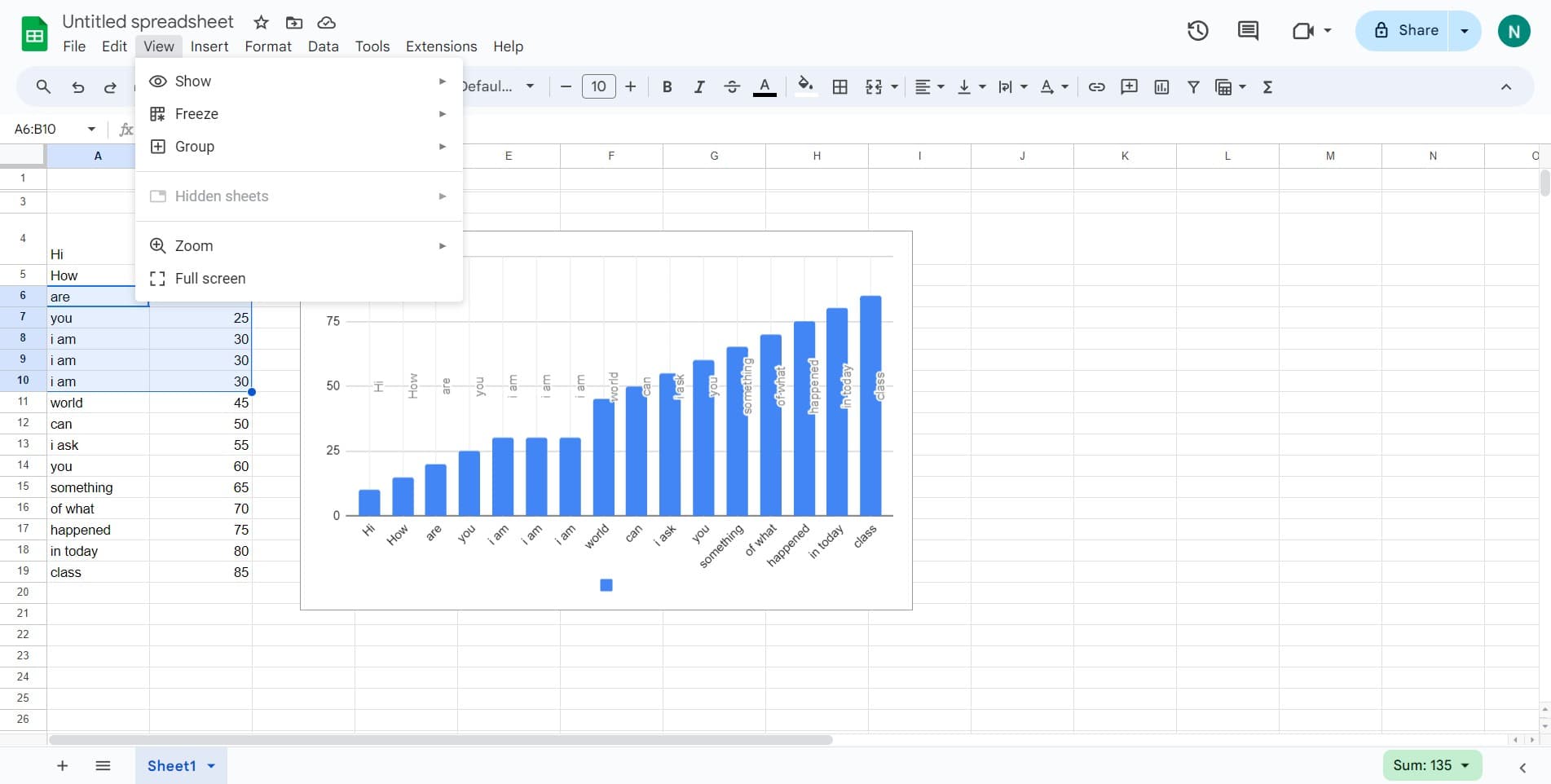Viewport: 1551px width, 784px height.
Task: Click the create filter funnel icon
Action: click(1193, 87)
